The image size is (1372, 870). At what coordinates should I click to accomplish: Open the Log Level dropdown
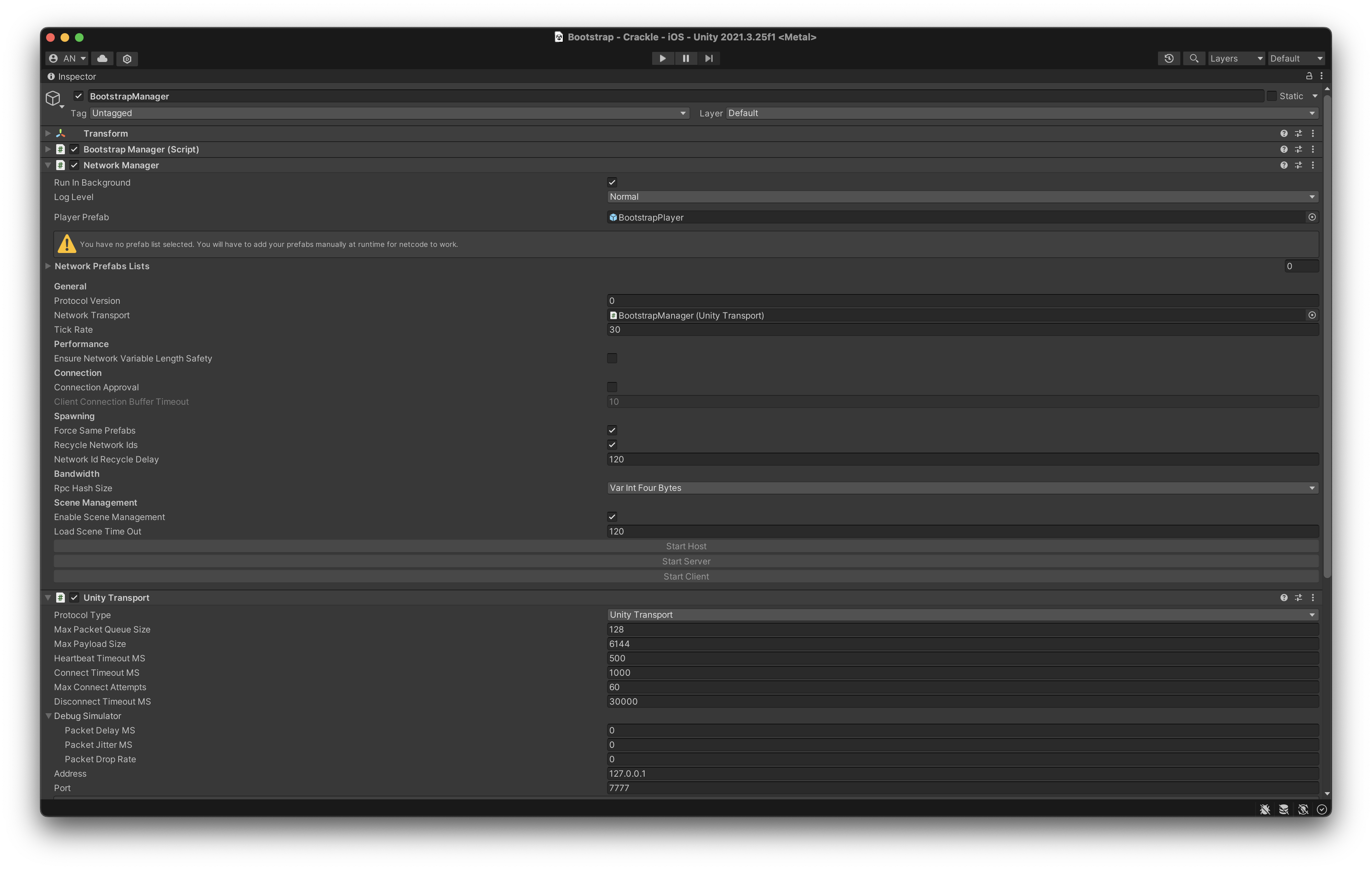[963, 197]
